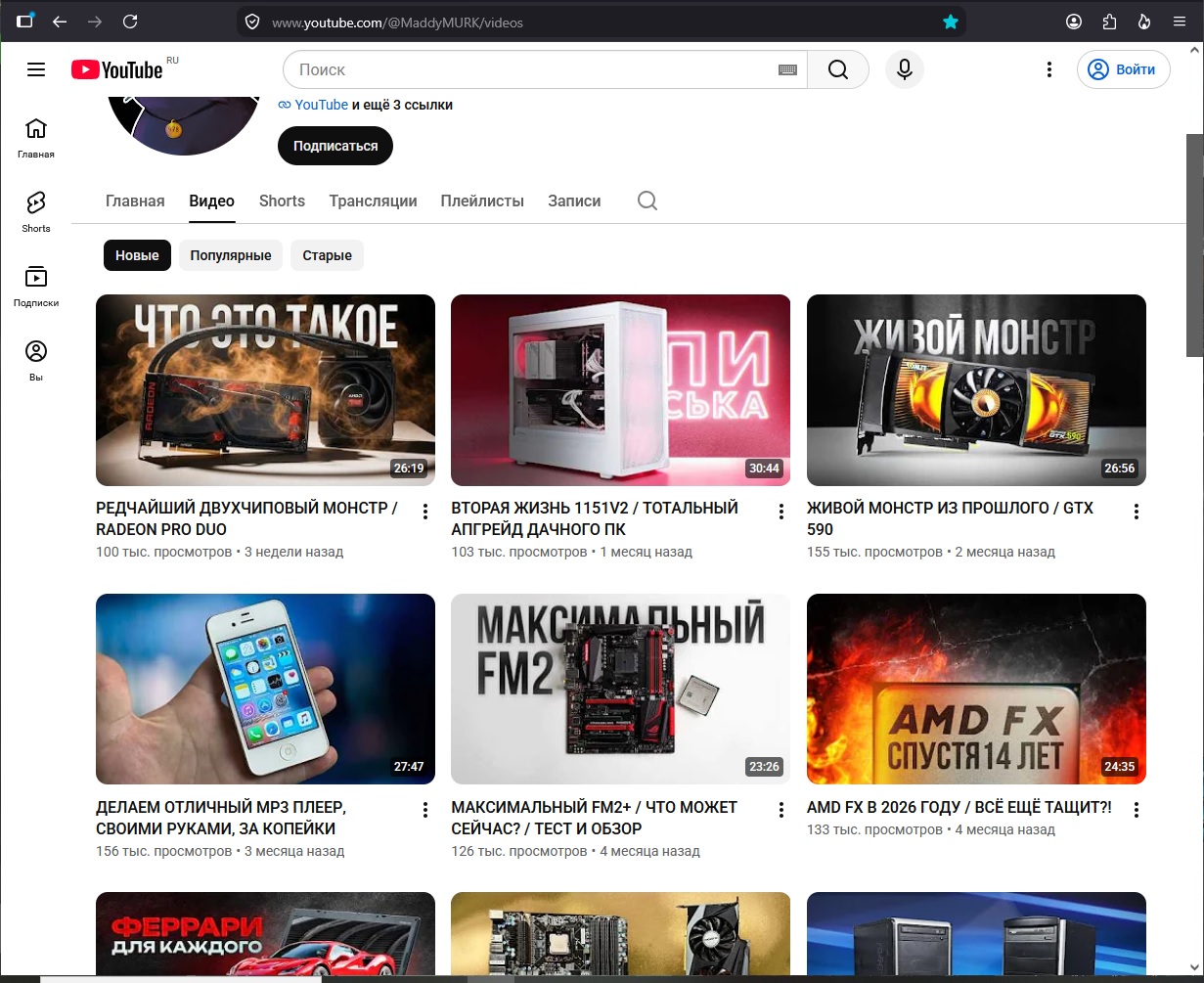Image resolution: width=1204 pixels, height=983 pixels.
Task: Sort videos by Старые chip
Action: 327,255
